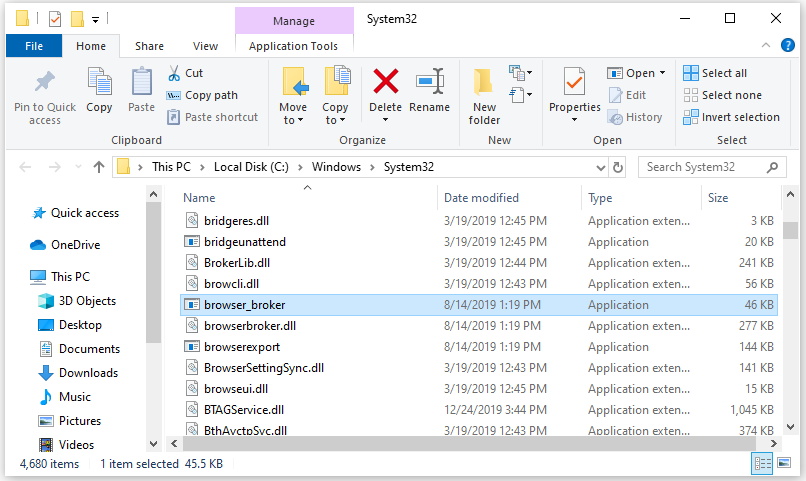806x481 pixels.
Task: Click the Properties quick access toolbar icon
Action: (x=54, y=19)
